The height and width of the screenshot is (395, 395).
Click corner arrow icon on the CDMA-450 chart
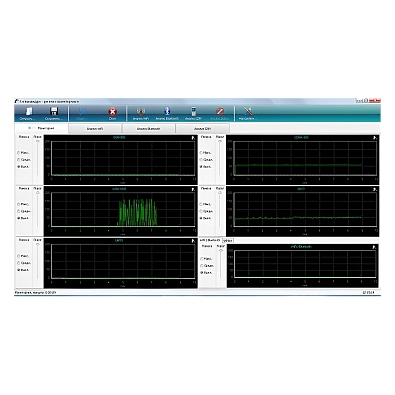(375, 137)
